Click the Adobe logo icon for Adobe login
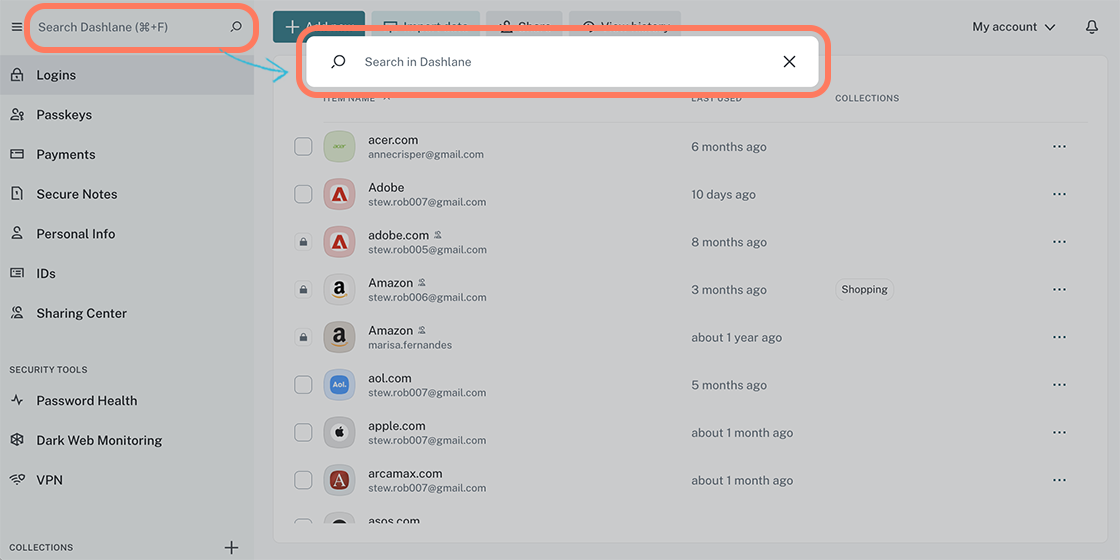The image size is (1120, 560). pos(339,194)
